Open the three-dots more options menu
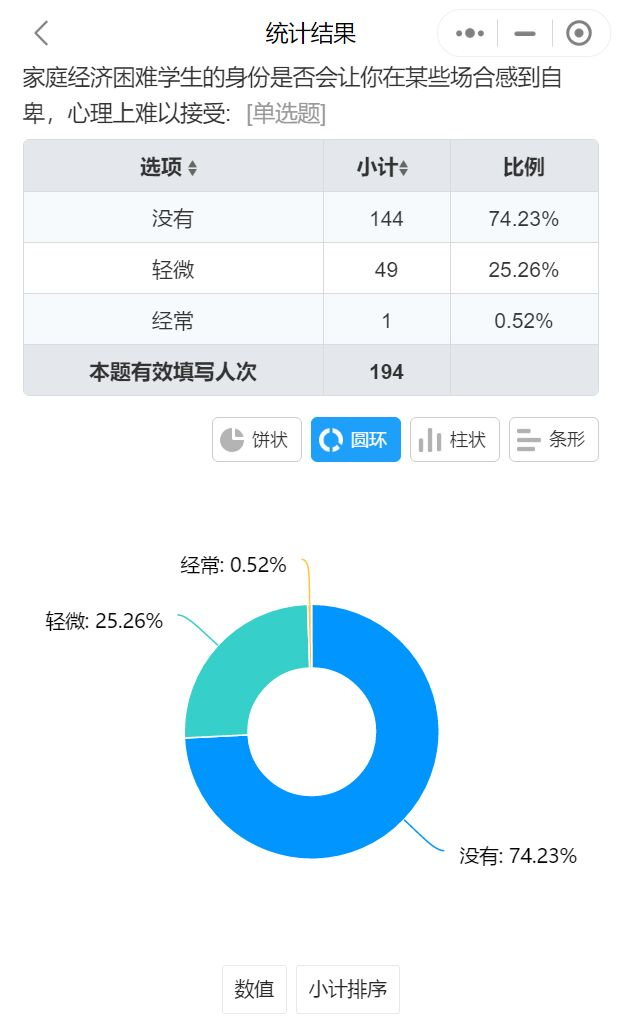Viewport: 621px width, 1020px height. tap(469, 33)
